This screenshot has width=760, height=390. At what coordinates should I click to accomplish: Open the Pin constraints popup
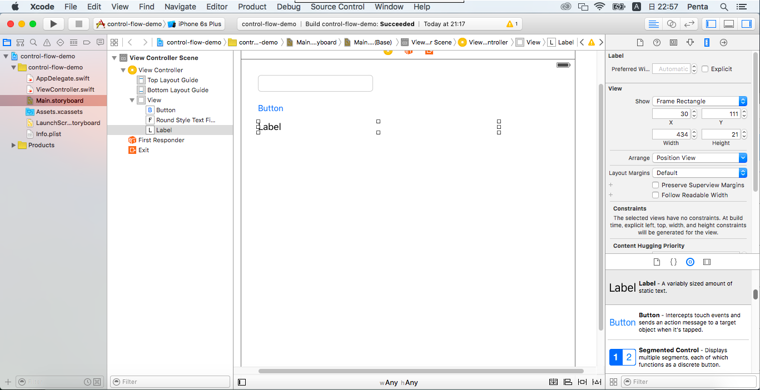click(583, 382)
